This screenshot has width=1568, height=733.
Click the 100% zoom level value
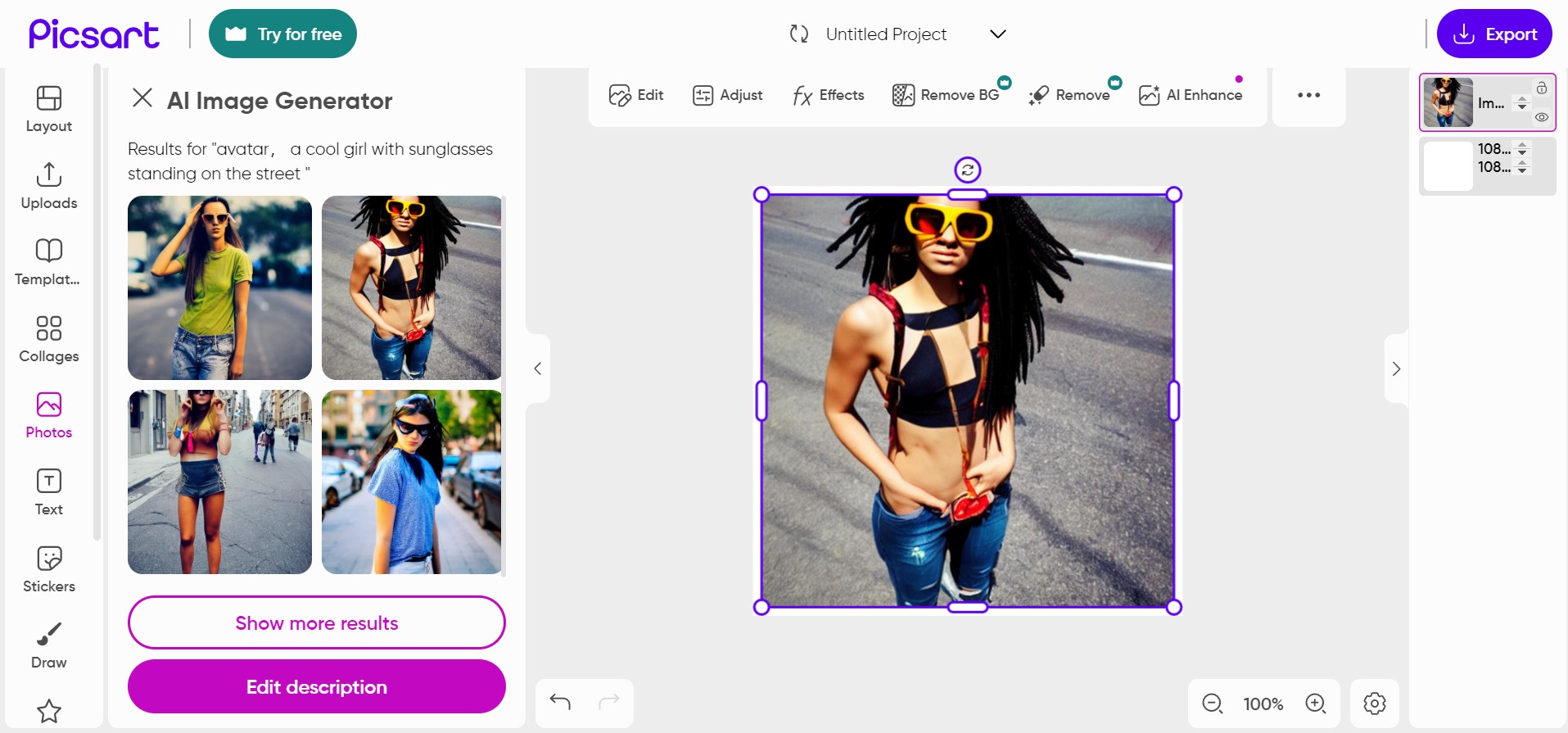1263,704
